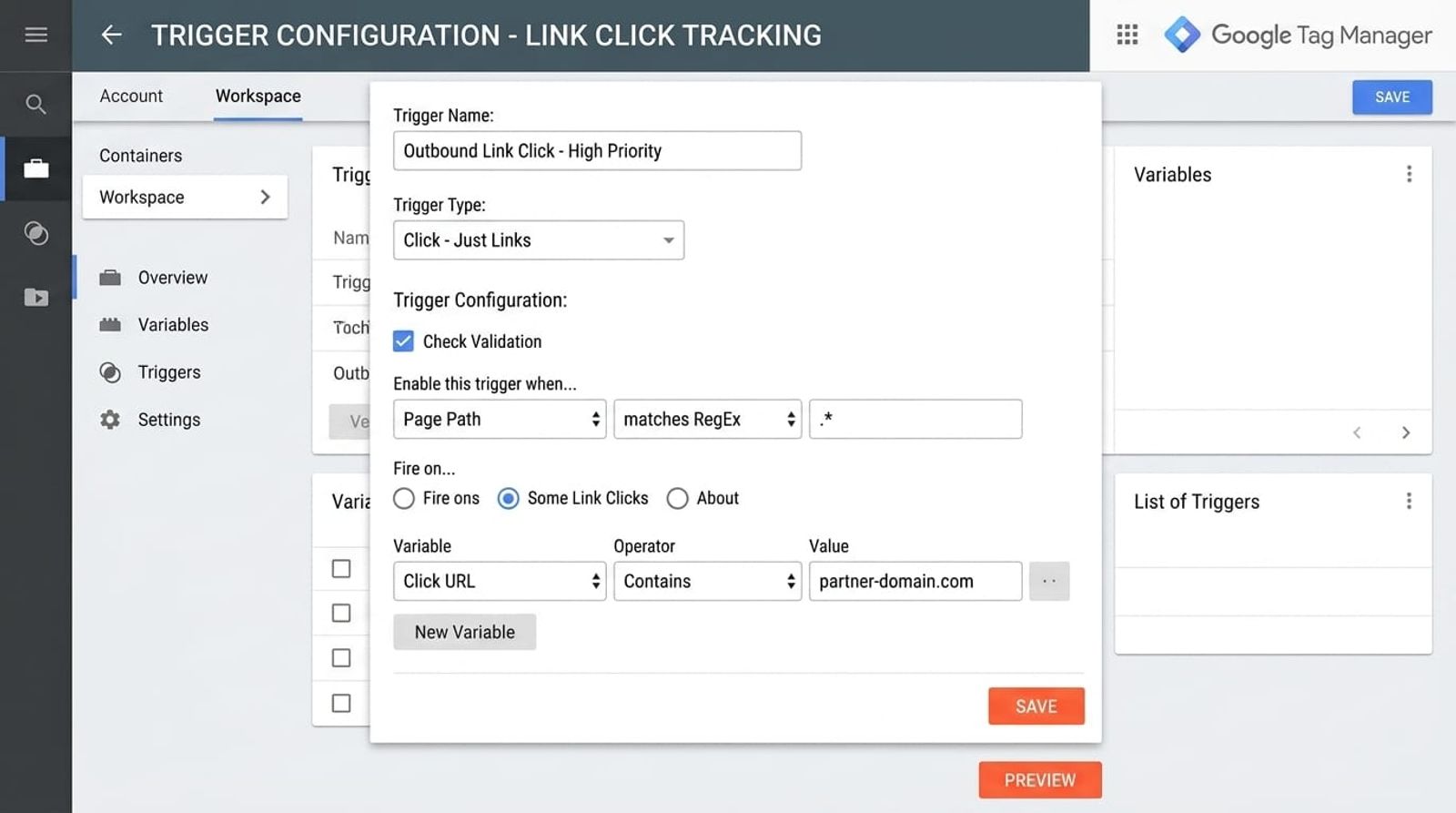
Task: Open the overlapping circles sidebar icon
Action: [35, 233]
